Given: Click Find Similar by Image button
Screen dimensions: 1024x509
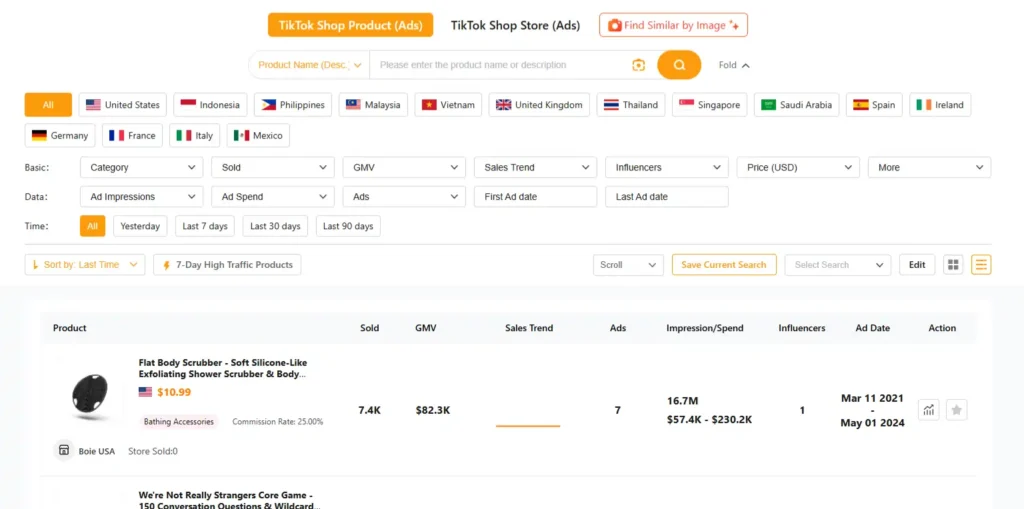Looking at the screenshot, I should pos(673,25).
